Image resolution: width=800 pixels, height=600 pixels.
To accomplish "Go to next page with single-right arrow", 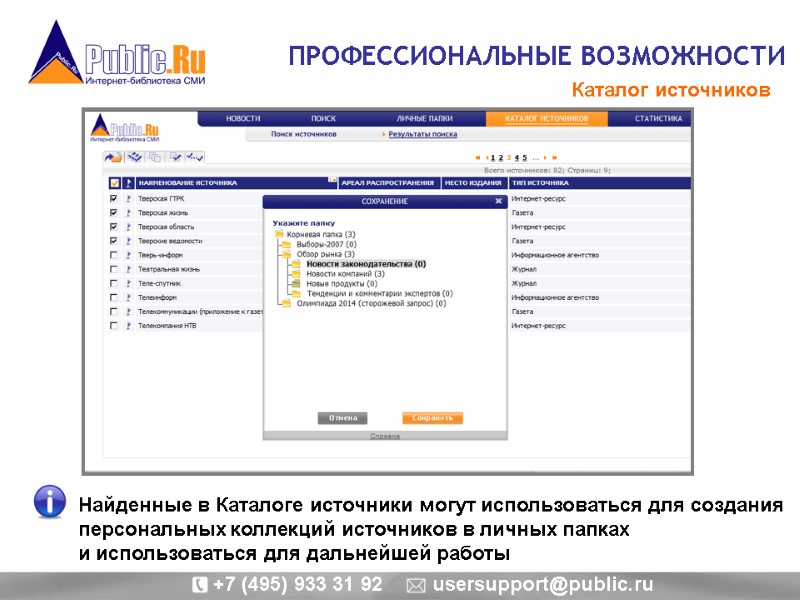I will tap(545, 158).
